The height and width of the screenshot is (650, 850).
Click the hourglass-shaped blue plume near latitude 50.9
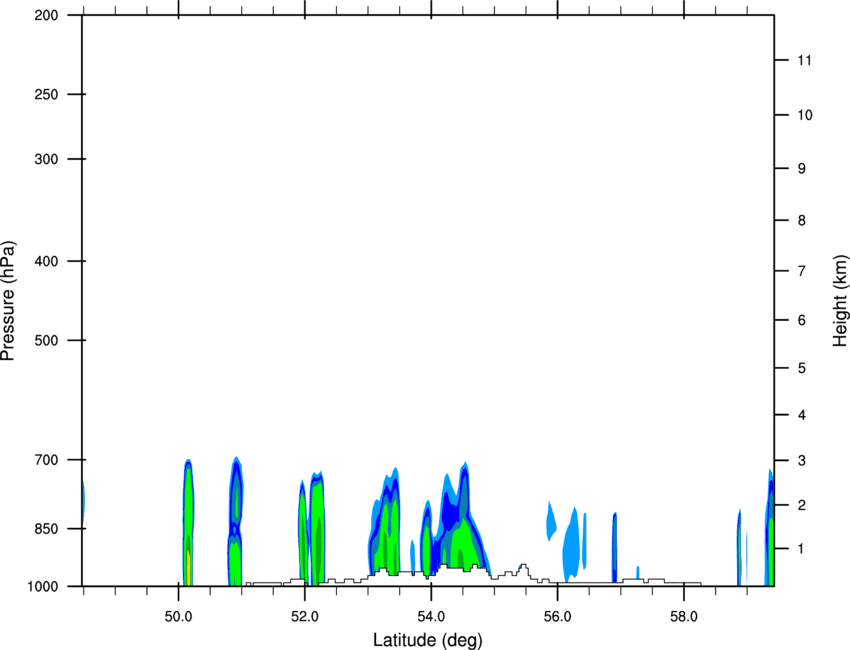235,522
